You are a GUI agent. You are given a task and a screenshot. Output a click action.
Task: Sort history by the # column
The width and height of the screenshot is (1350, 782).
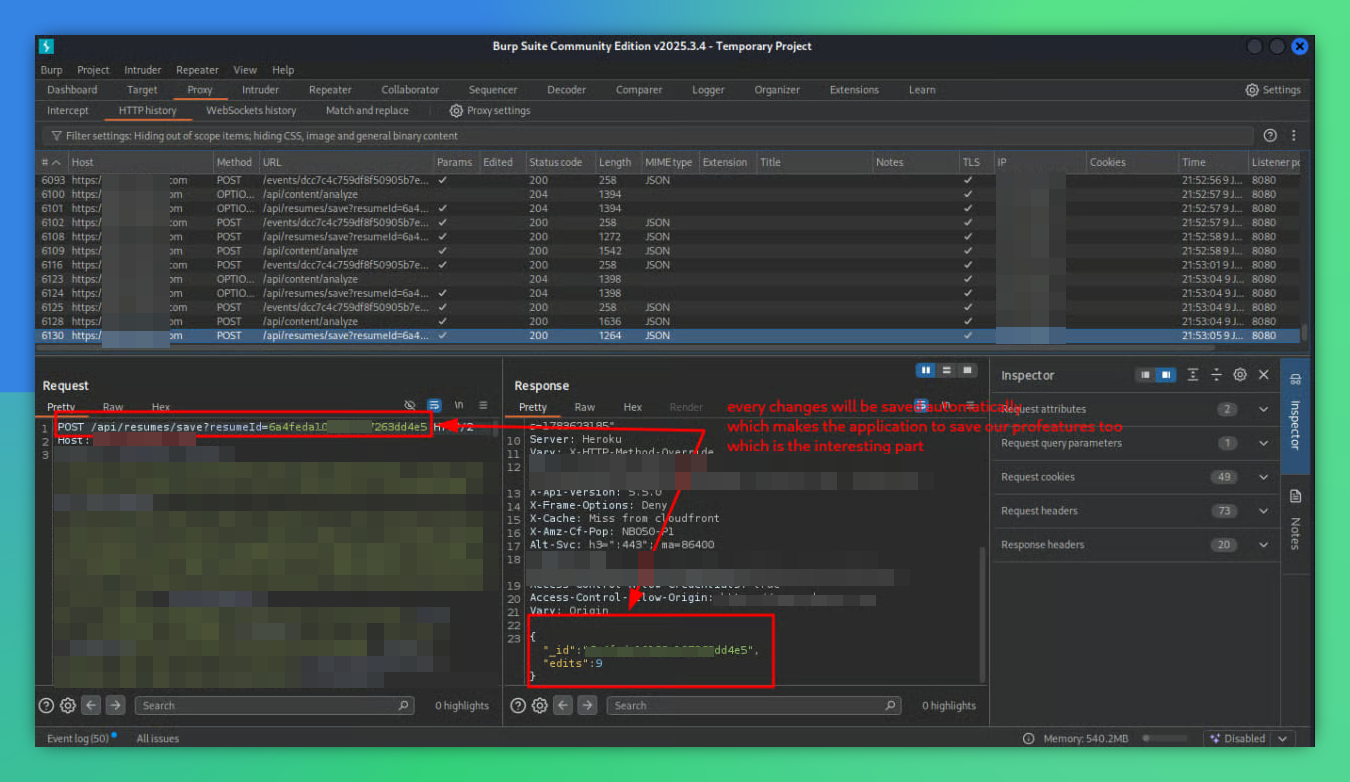[x=51, y=162]
